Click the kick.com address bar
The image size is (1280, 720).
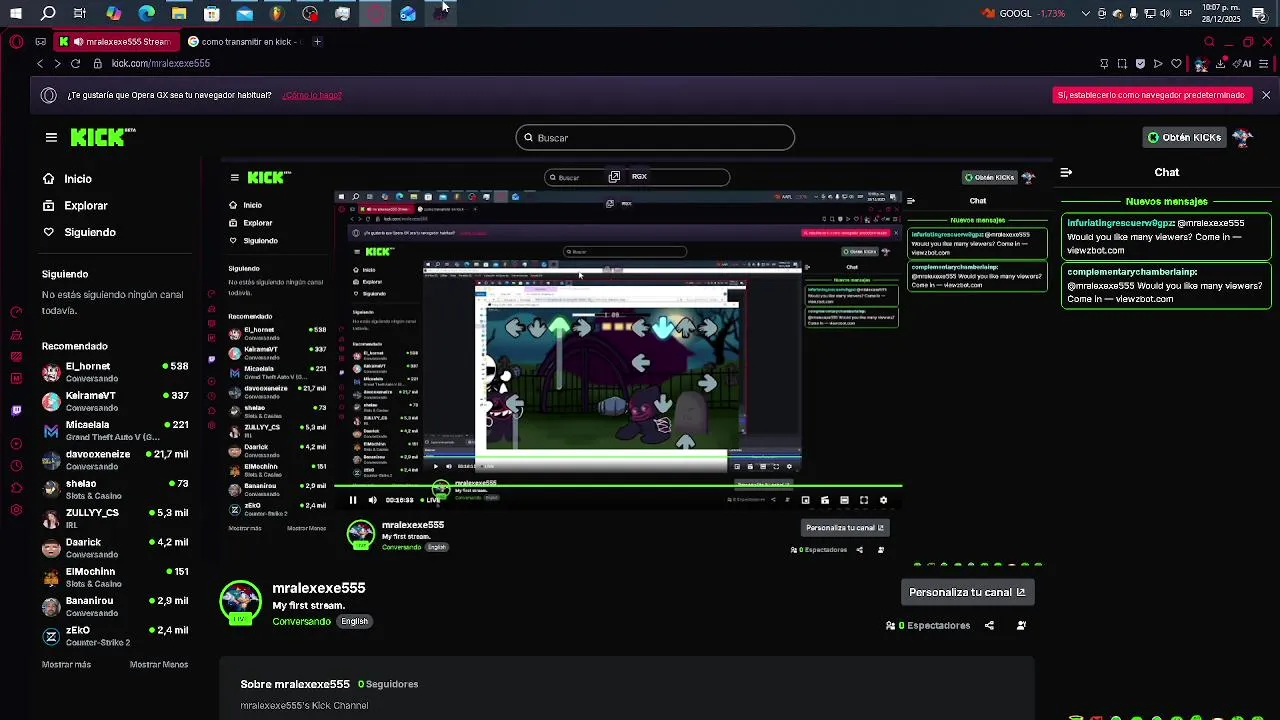pyautogui.click(x=160, y=63)
